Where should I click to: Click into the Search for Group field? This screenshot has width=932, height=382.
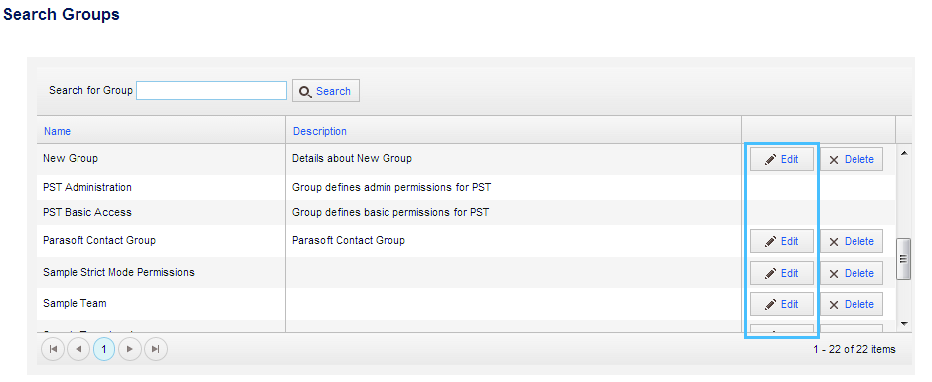212,90
